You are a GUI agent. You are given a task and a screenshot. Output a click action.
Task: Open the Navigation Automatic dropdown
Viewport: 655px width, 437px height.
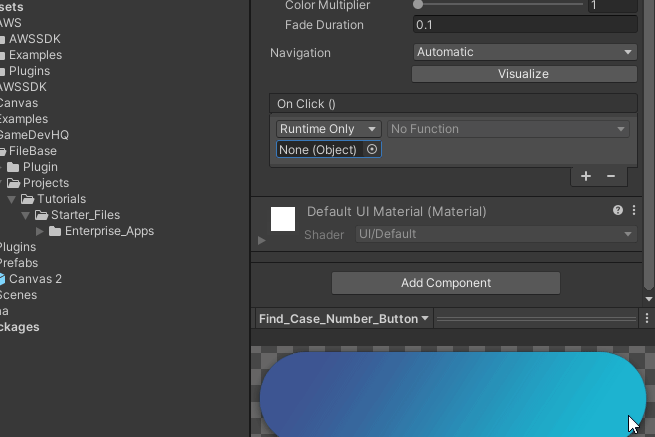coord(525,52)
